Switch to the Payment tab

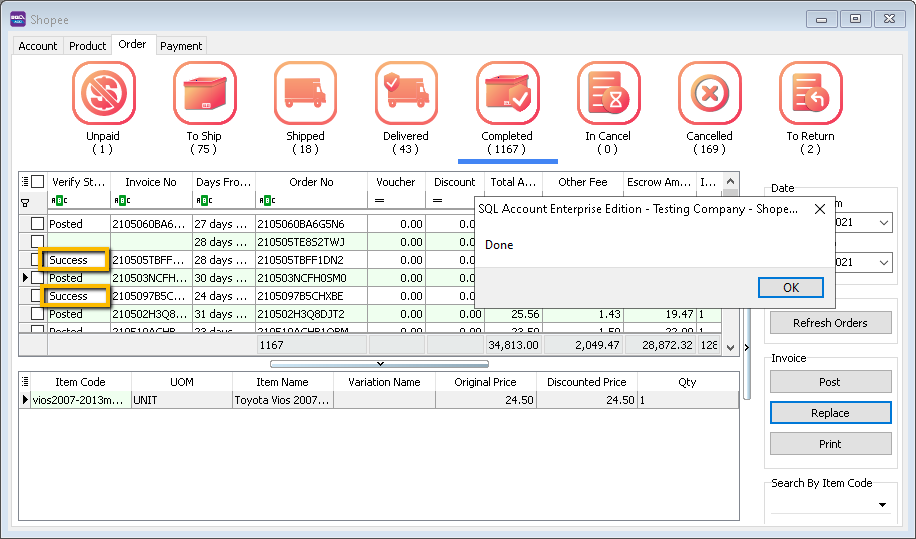pyautogui.click(x=181, y=46)
